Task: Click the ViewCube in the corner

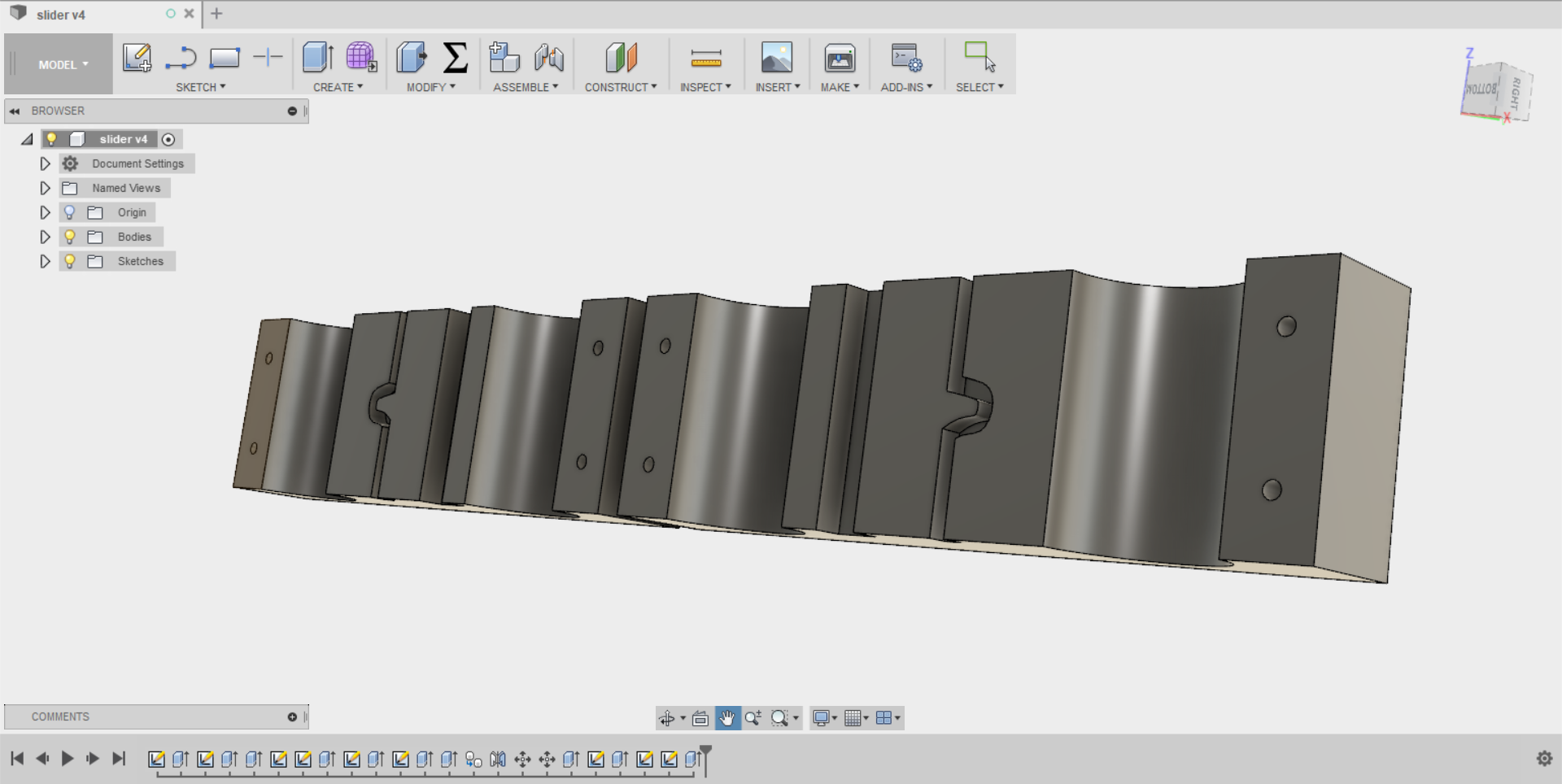Action: click(1496, 91)
